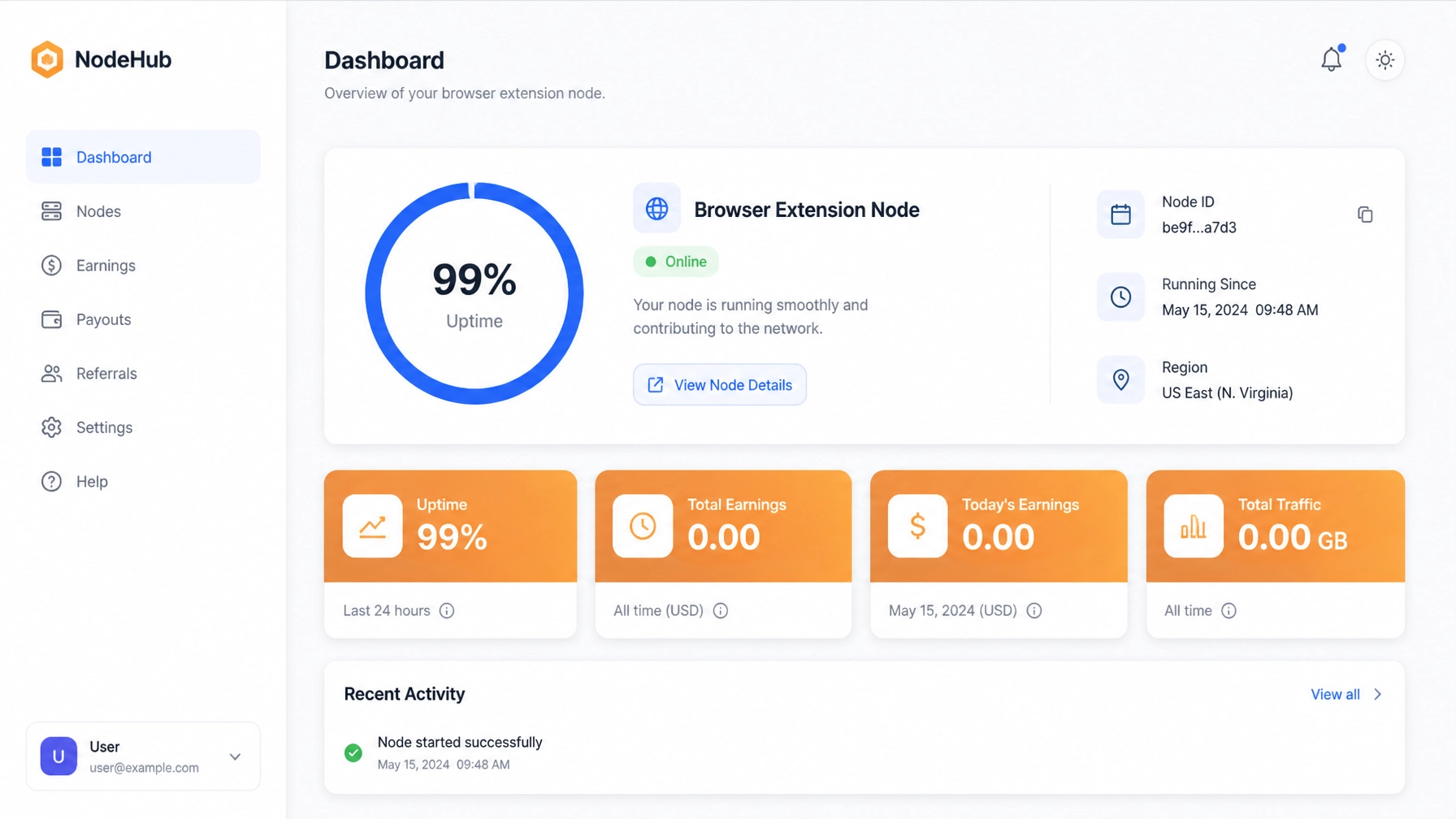Image resolution: width=1456 pixels, height=819 pixels.
Task: Expand the user account dropdown chevron
Action: coord(235,757)
